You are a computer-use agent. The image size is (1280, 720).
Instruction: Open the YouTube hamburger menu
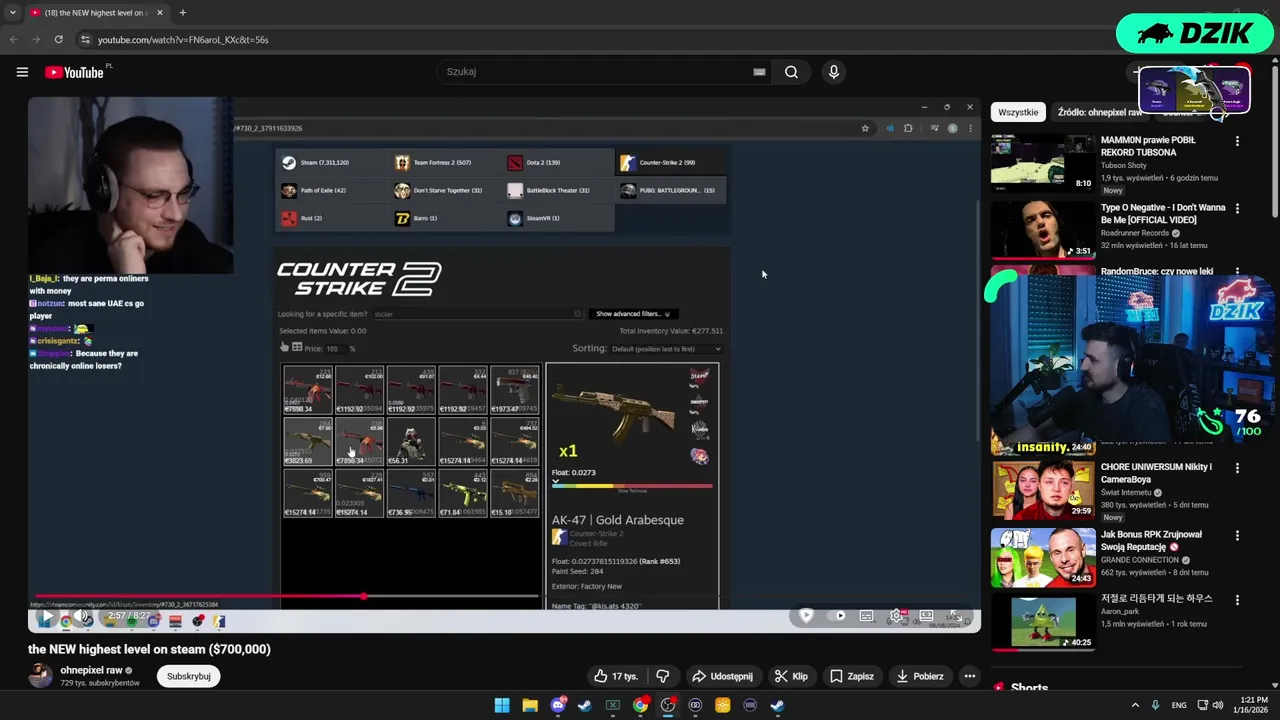pos(22,72)
